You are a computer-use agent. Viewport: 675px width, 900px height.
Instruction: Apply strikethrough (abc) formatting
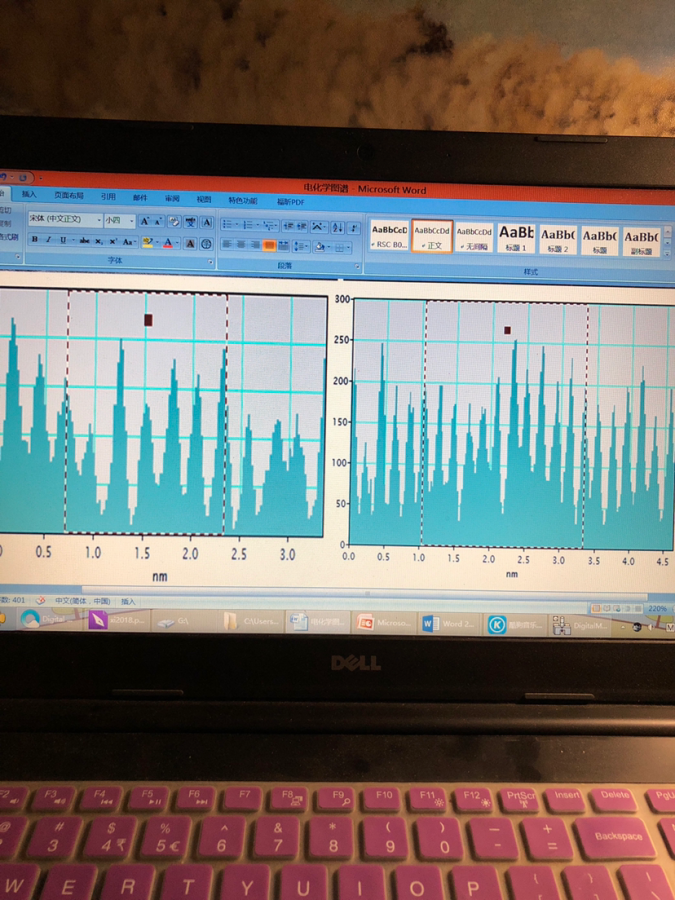click(x=84, y=240)
